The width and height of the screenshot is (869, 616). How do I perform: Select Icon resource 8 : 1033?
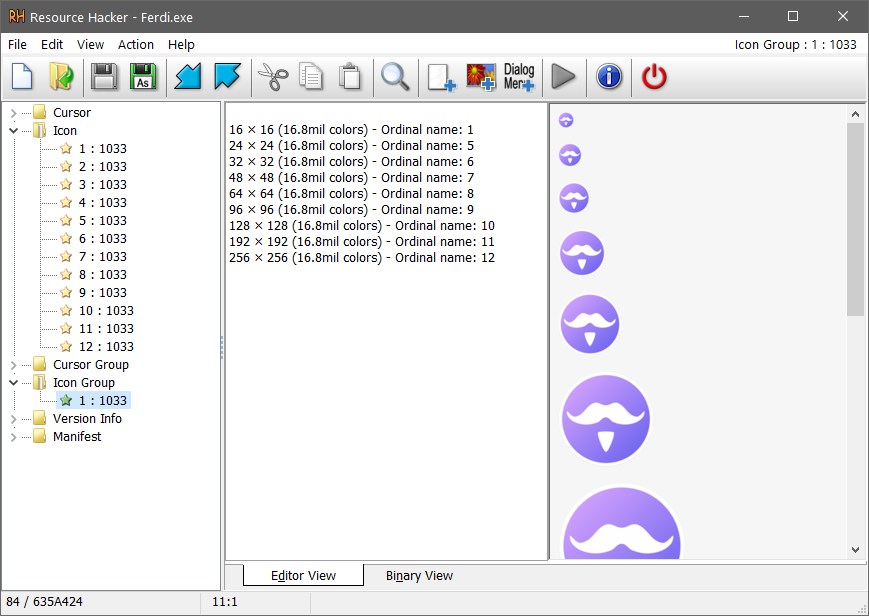[x=103, y=274]
